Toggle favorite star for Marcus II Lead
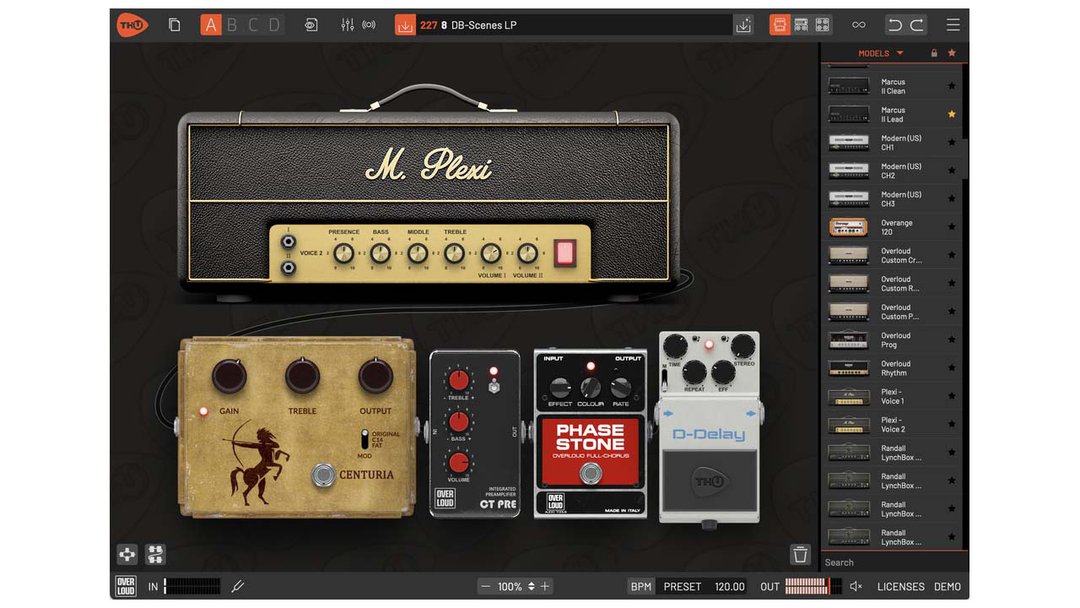The width and height of the screenshot is (1080, 608). (x=951, y=115)
